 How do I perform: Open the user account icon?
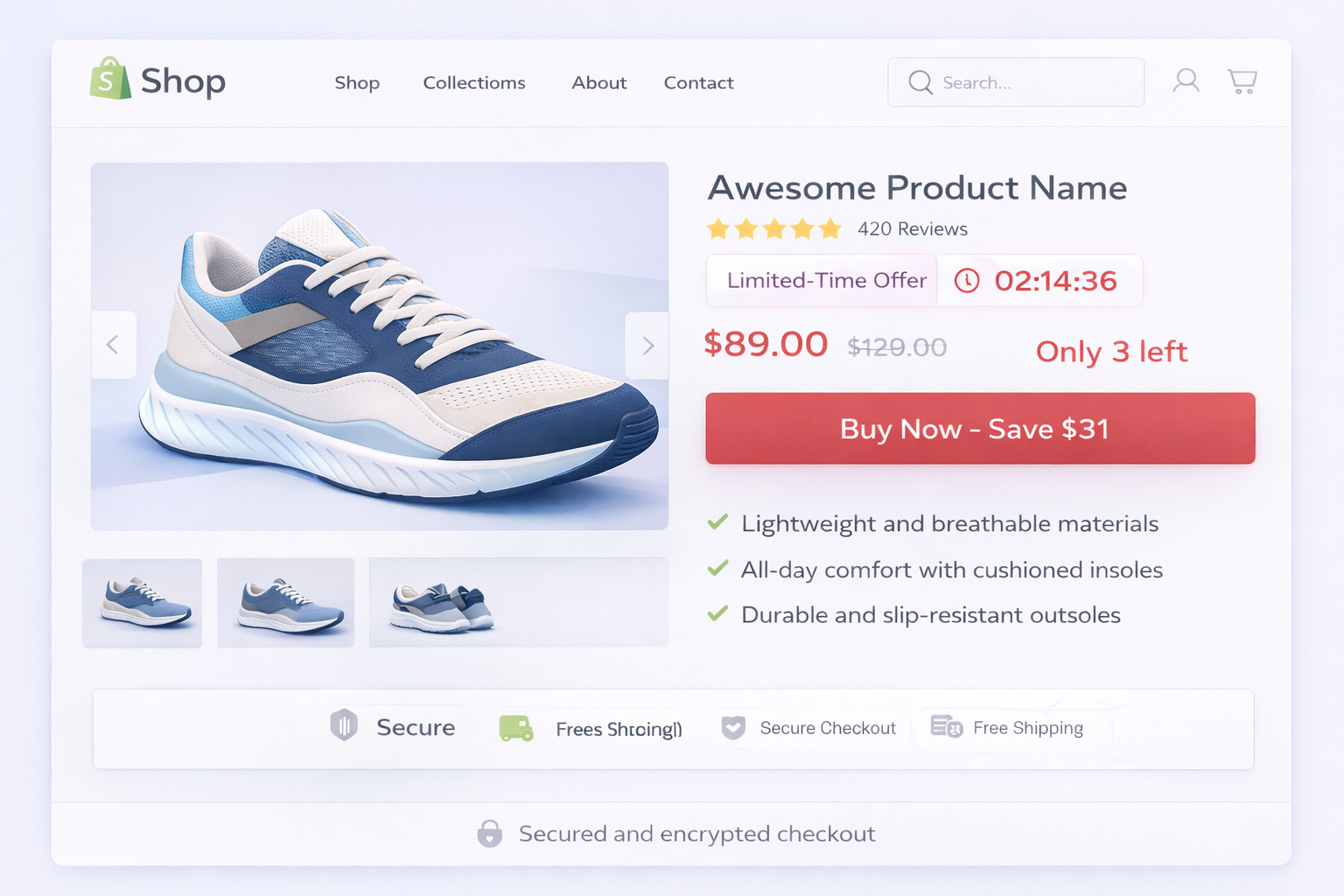[x=1186, y=81]
